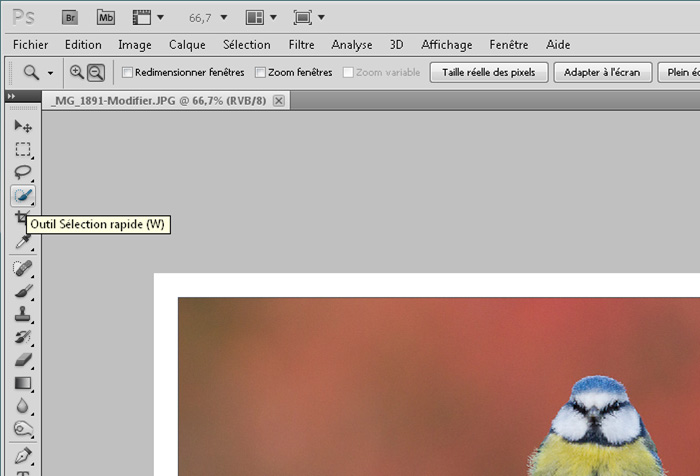Click the Taille réelle des pixels button
Screen dimensions: 700x476
point(489,72)
